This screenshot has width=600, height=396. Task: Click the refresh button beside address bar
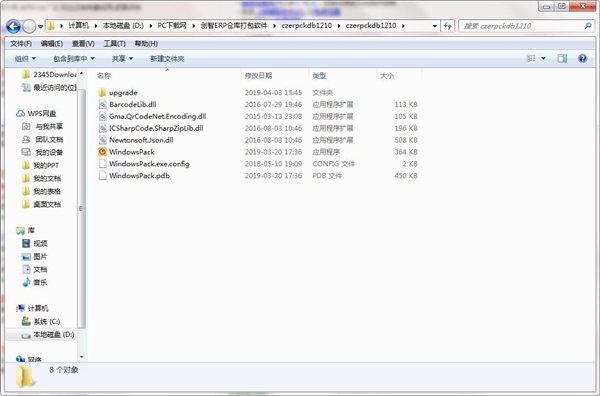447,26
